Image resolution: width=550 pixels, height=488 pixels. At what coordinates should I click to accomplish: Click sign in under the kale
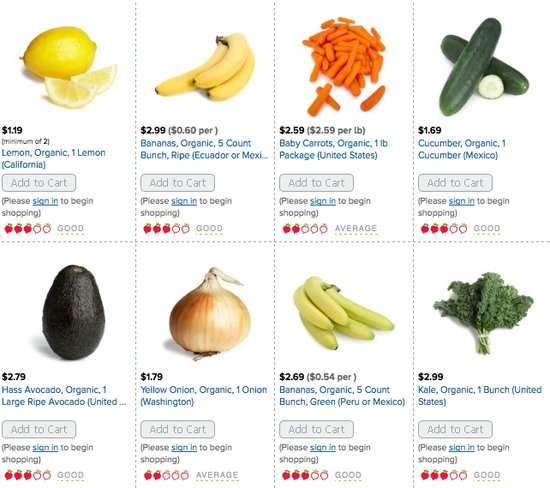pyautogui.click(x=462, y=448)
